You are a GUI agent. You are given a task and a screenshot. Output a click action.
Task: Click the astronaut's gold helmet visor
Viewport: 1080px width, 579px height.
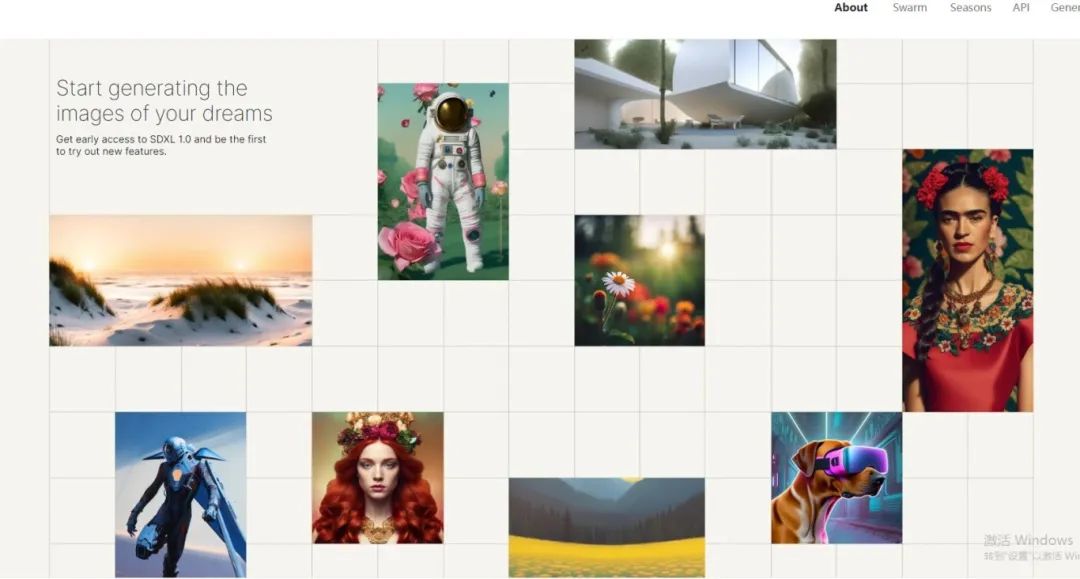451,114
